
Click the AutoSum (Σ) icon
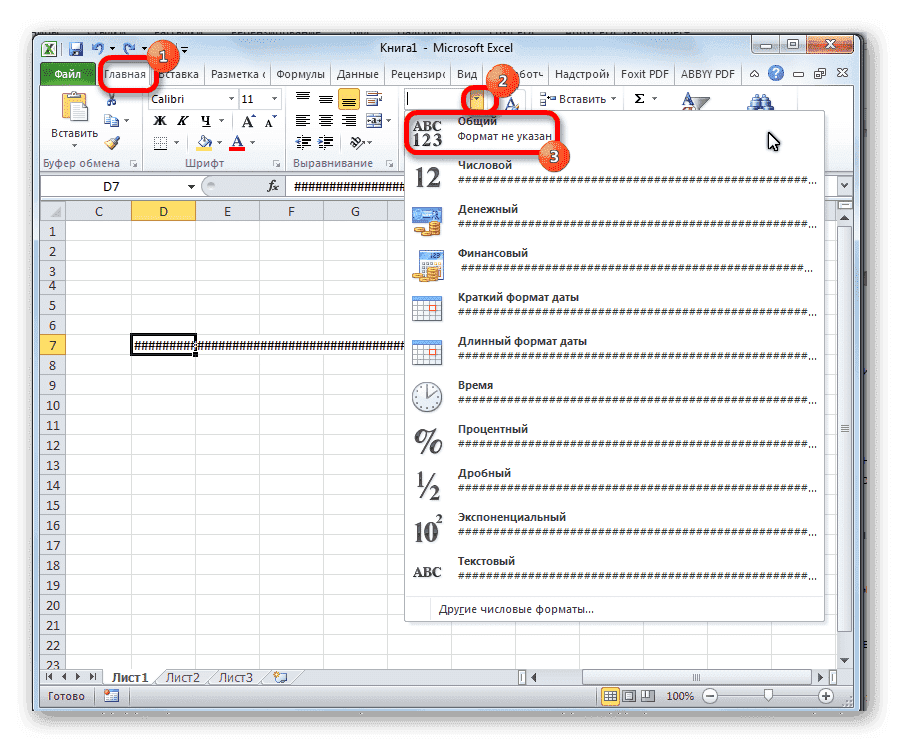[x=639, y=98]
